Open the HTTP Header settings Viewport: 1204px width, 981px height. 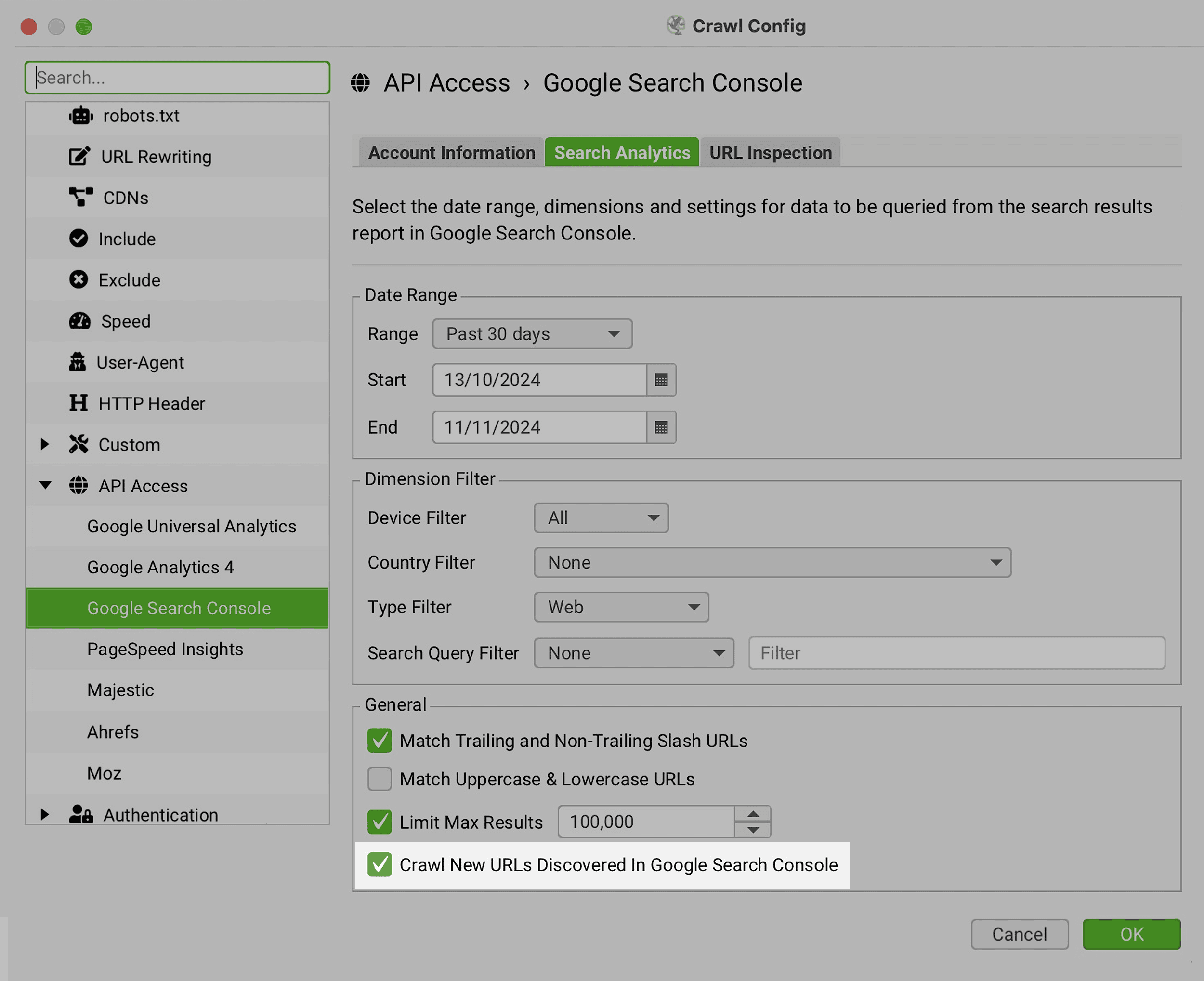pyautogui.click(x=177, y=403)
